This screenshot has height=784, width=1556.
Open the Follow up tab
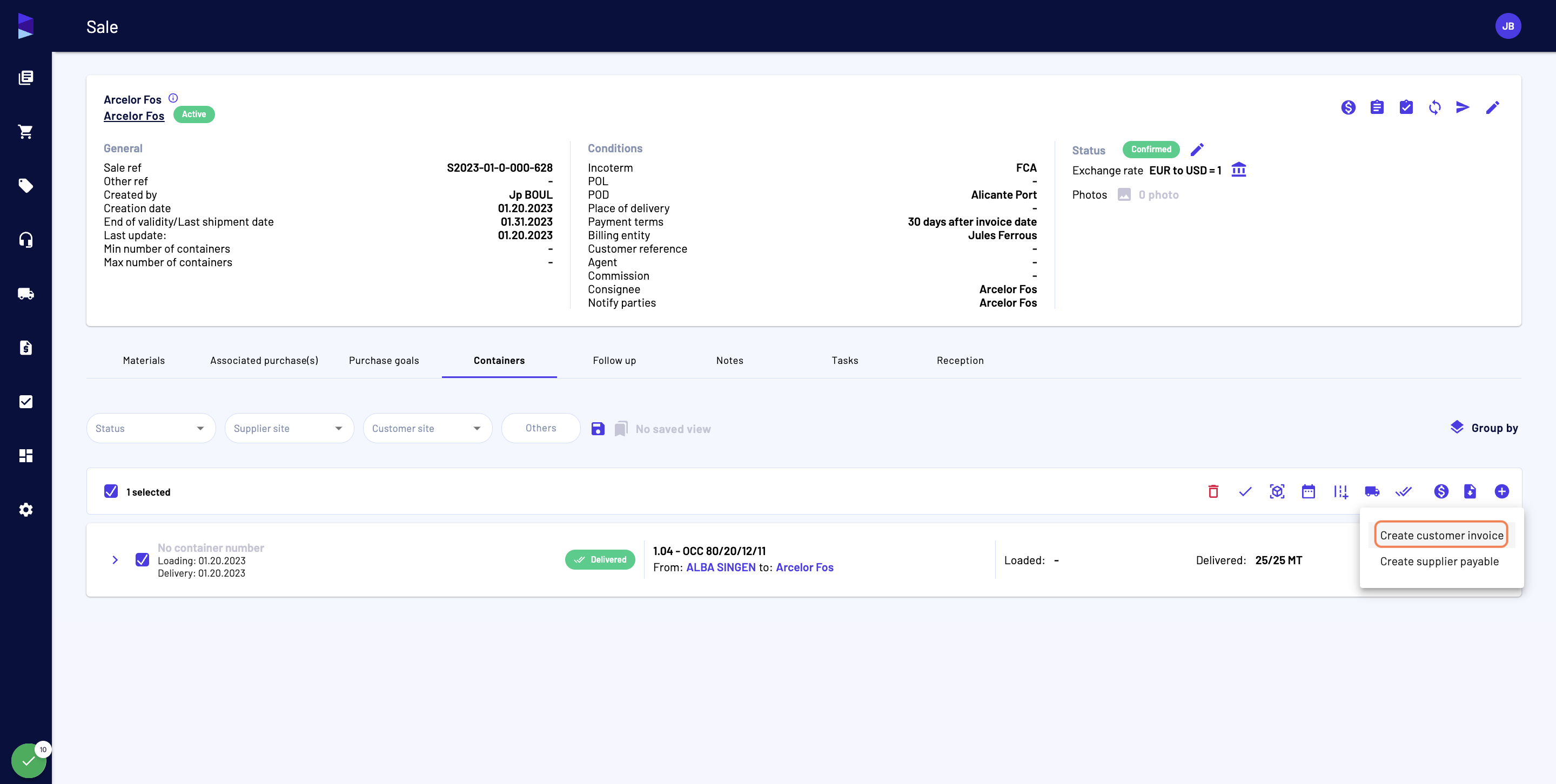614,360
